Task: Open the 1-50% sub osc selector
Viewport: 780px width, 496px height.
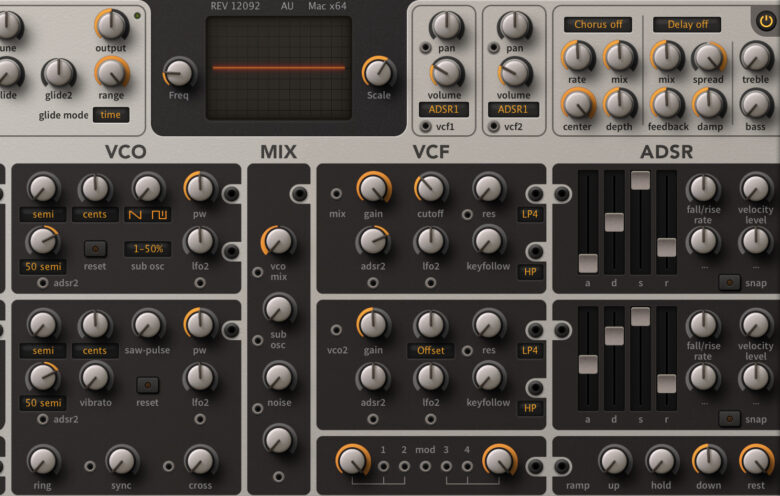Action: click(x=148, y=249)
